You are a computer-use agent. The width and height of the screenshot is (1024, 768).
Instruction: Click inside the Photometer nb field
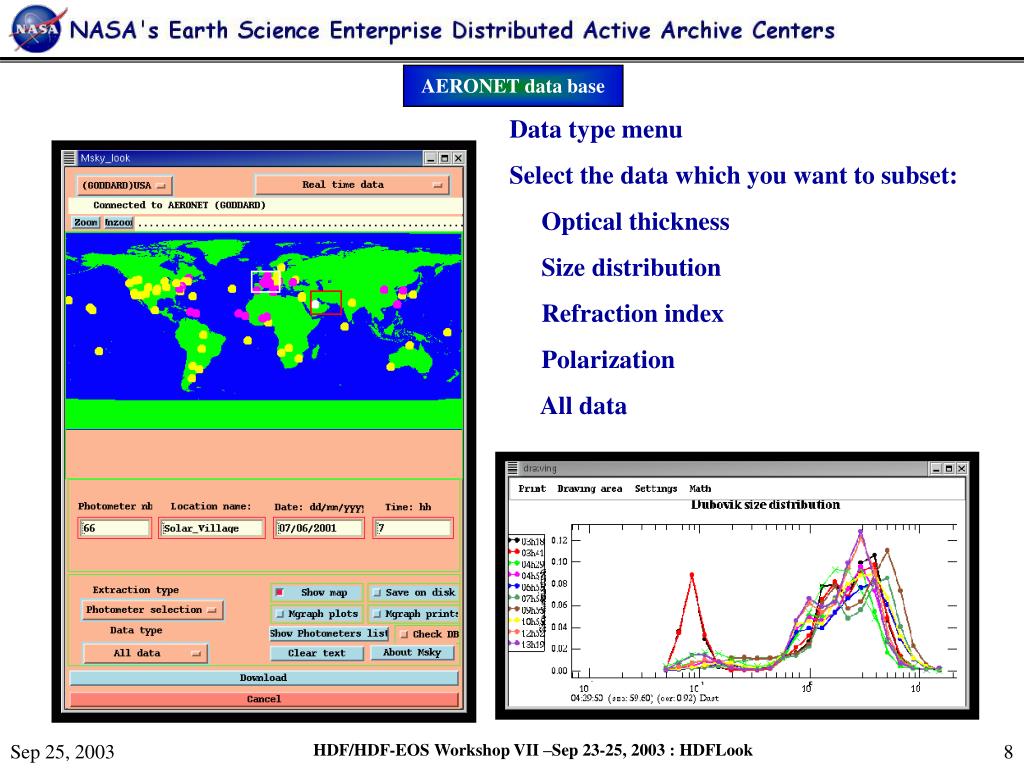tap(114, 528)
